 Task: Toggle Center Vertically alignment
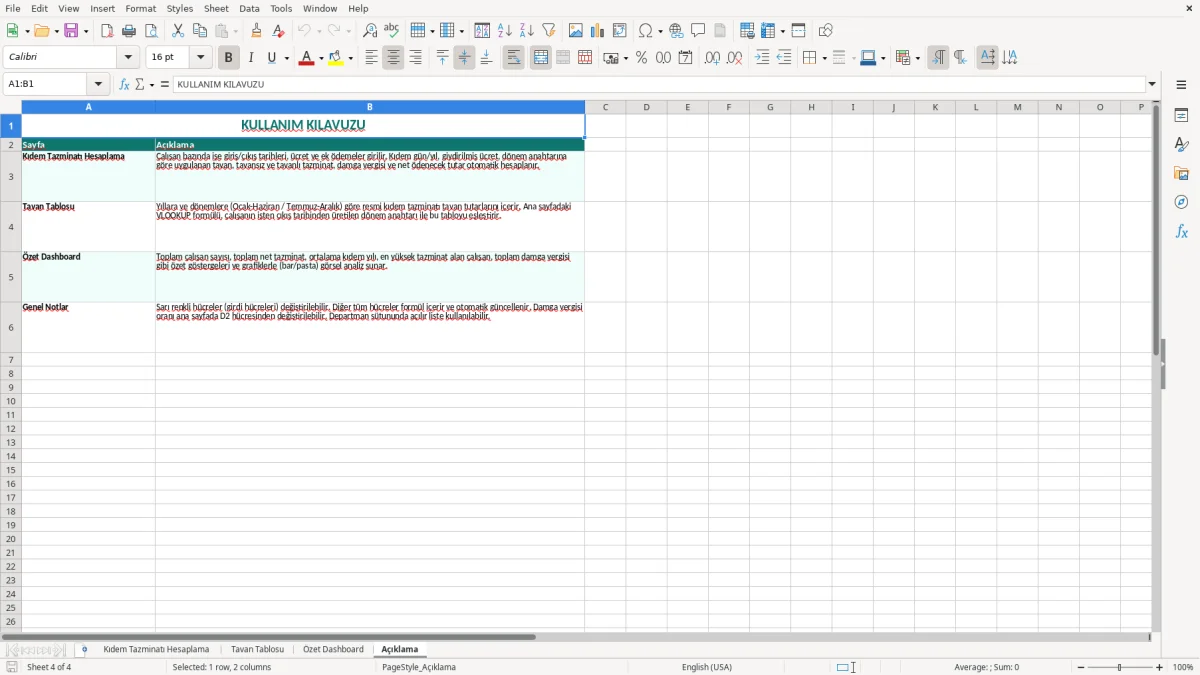(x=464, y=58)
